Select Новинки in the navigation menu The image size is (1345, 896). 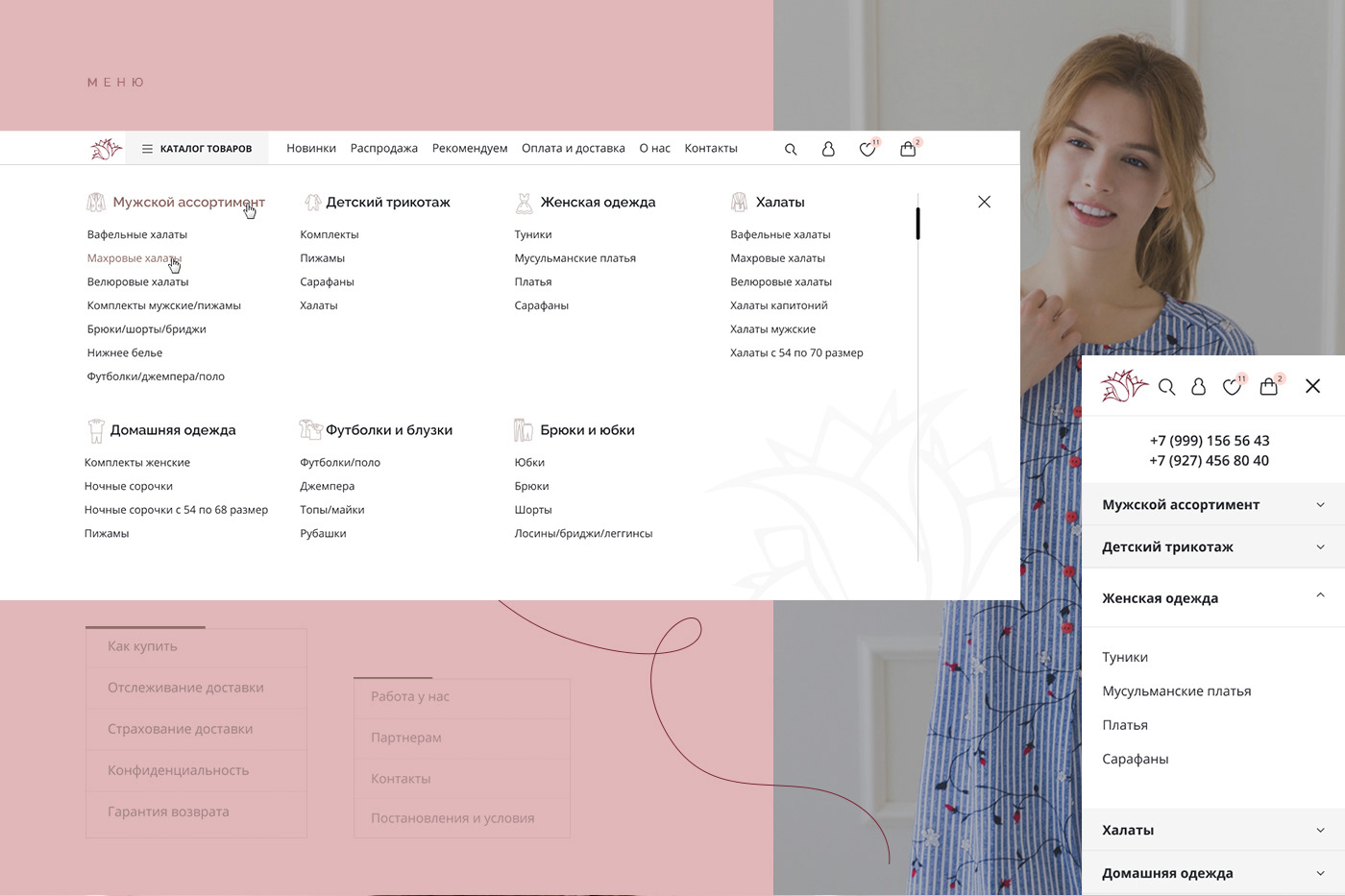coord(310,148)
